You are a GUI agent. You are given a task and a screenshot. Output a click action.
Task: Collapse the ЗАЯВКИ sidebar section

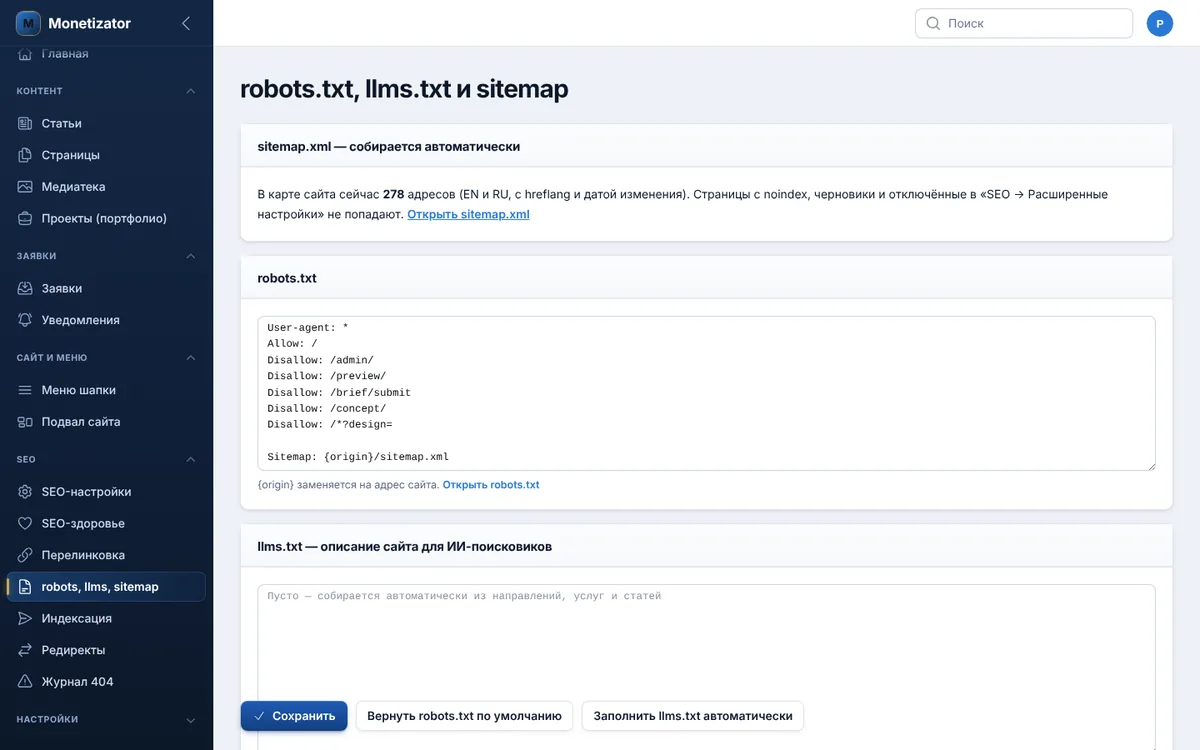pos(191,256)
